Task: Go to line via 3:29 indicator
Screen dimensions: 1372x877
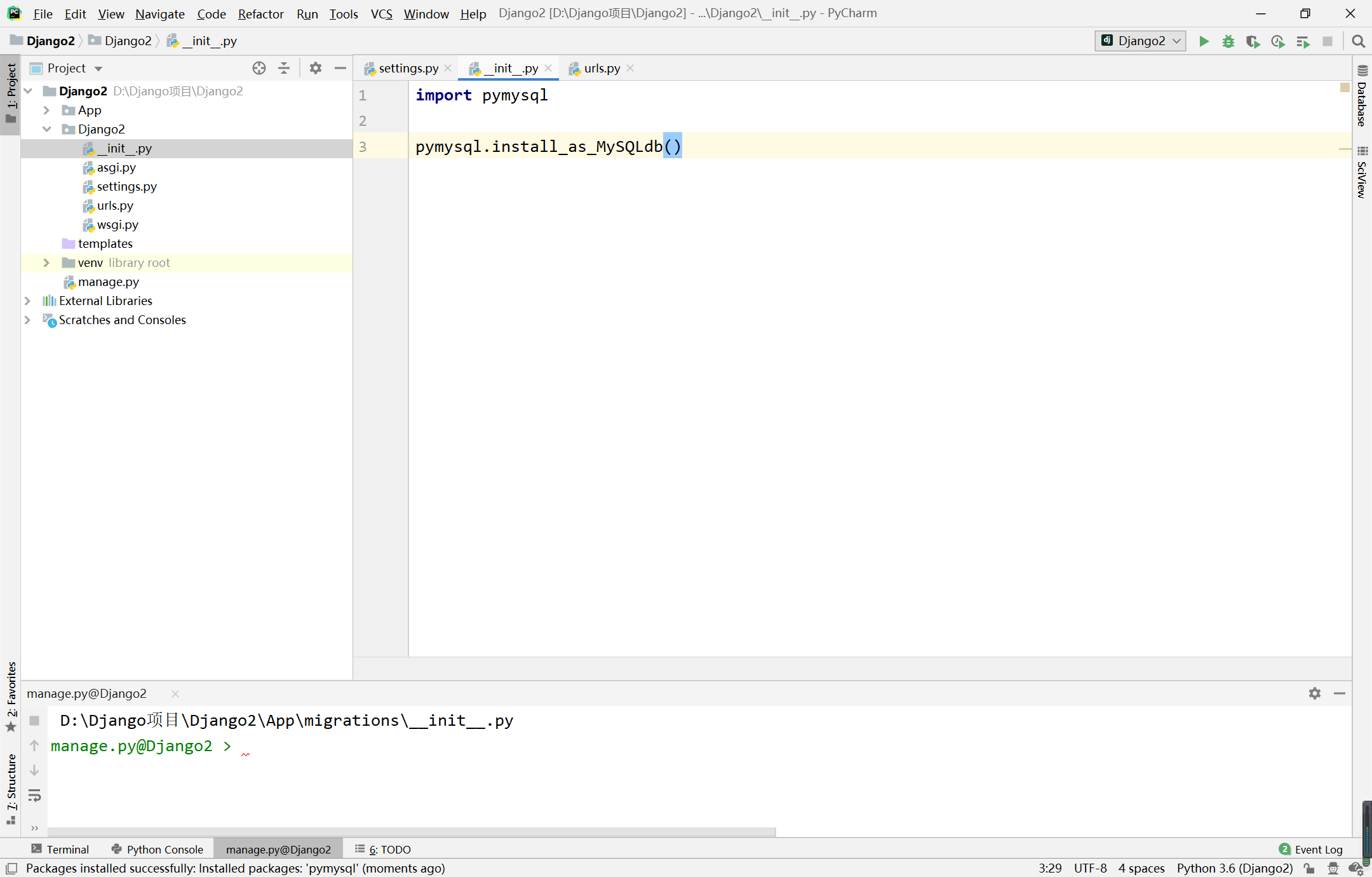Action: point(1050,868)
